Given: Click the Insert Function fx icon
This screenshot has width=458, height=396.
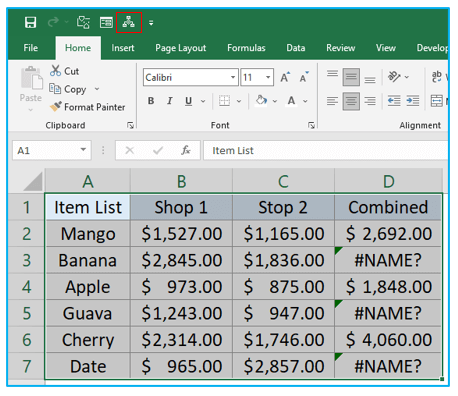Looking at the screenshot, I should click(x=186, y=150).
